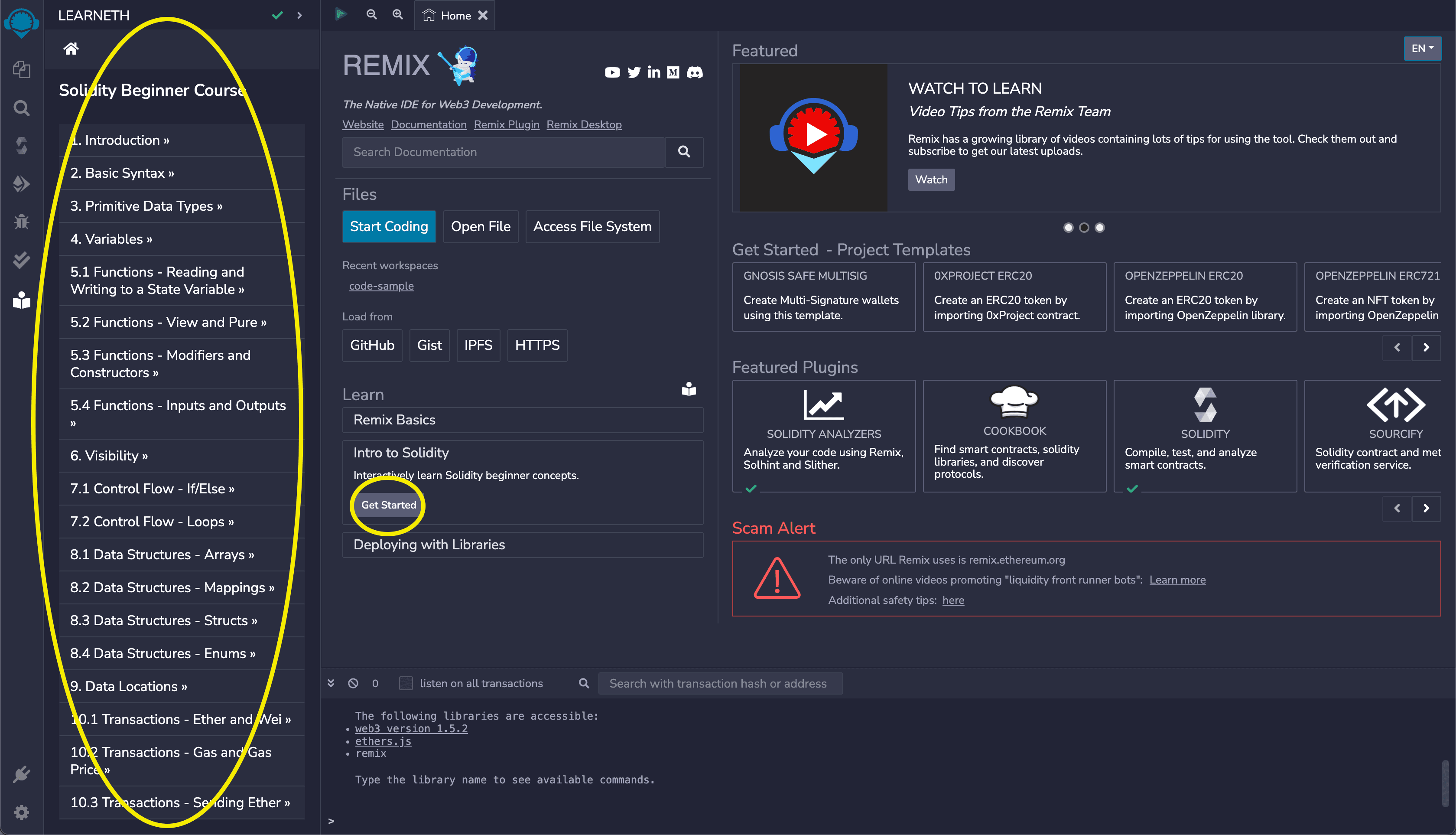Select the second featured carousel dot
Screen dimensions: 1456x835
1083,228
